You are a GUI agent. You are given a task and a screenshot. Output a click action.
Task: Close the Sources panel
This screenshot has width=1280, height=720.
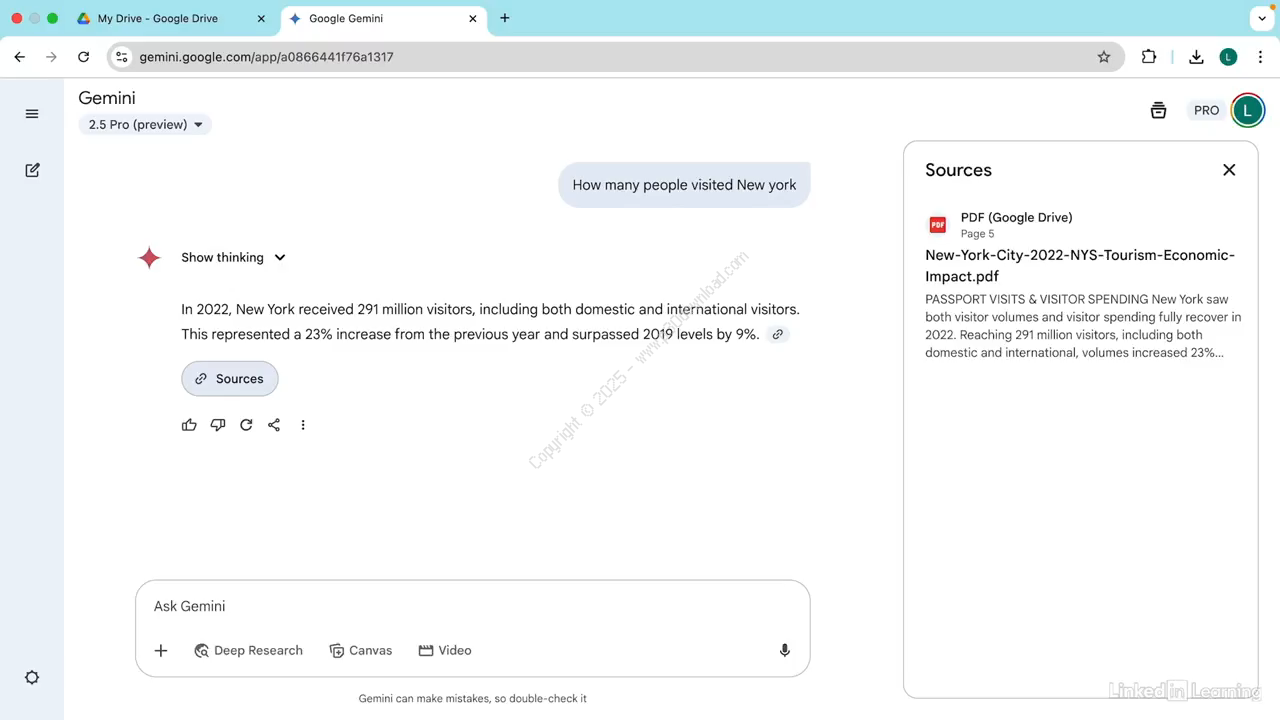(1229, 170)
